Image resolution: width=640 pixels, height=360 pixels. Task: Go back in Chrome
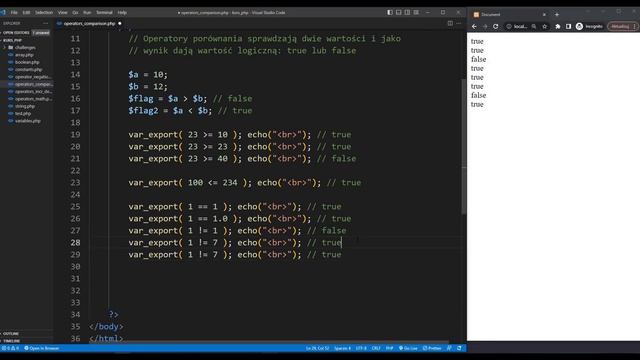coord(474,27)
